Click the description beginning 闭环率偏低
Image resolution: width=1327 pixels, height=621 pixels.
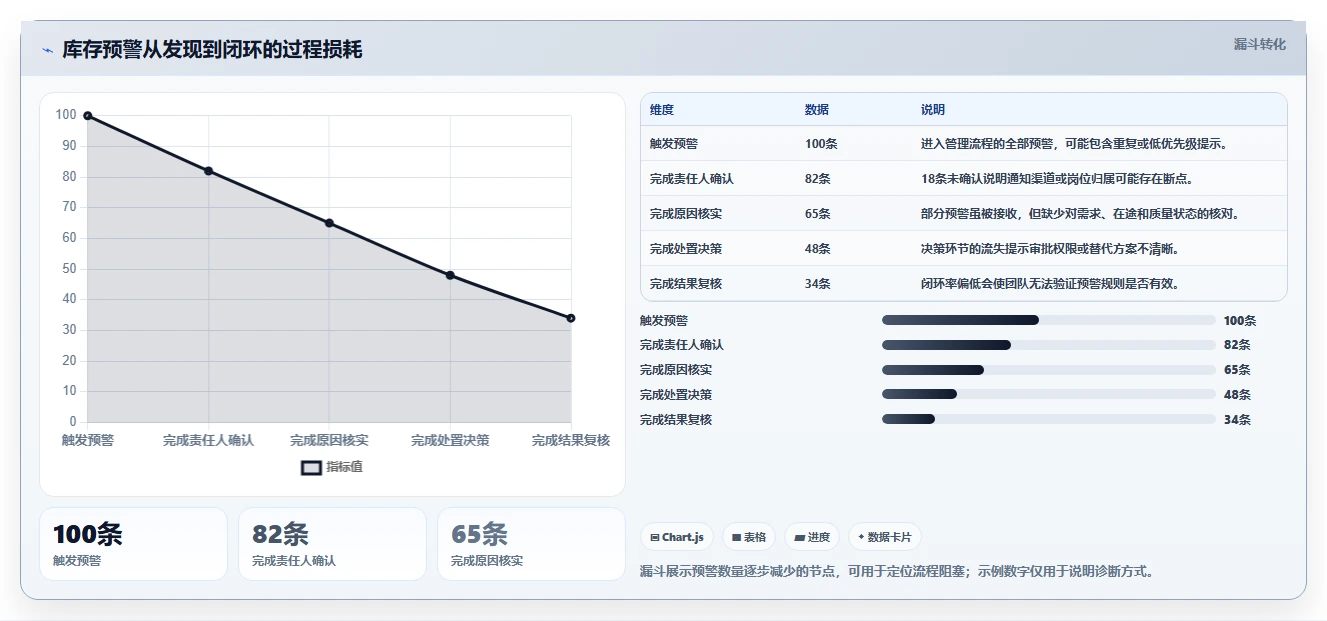[1050, 284]
